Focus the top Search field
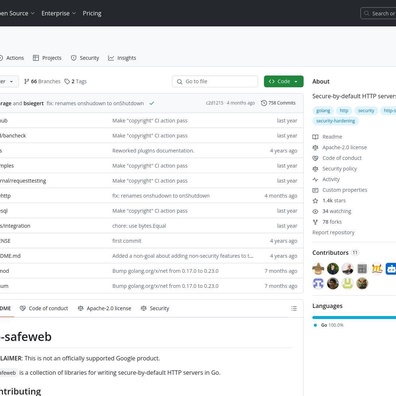 click(378, 13)
